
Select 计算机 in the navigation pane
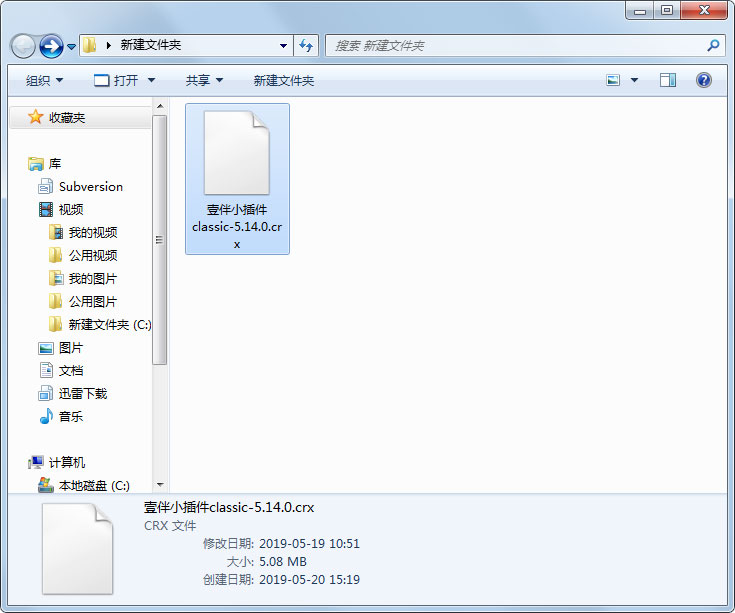[x=67, y=463]
